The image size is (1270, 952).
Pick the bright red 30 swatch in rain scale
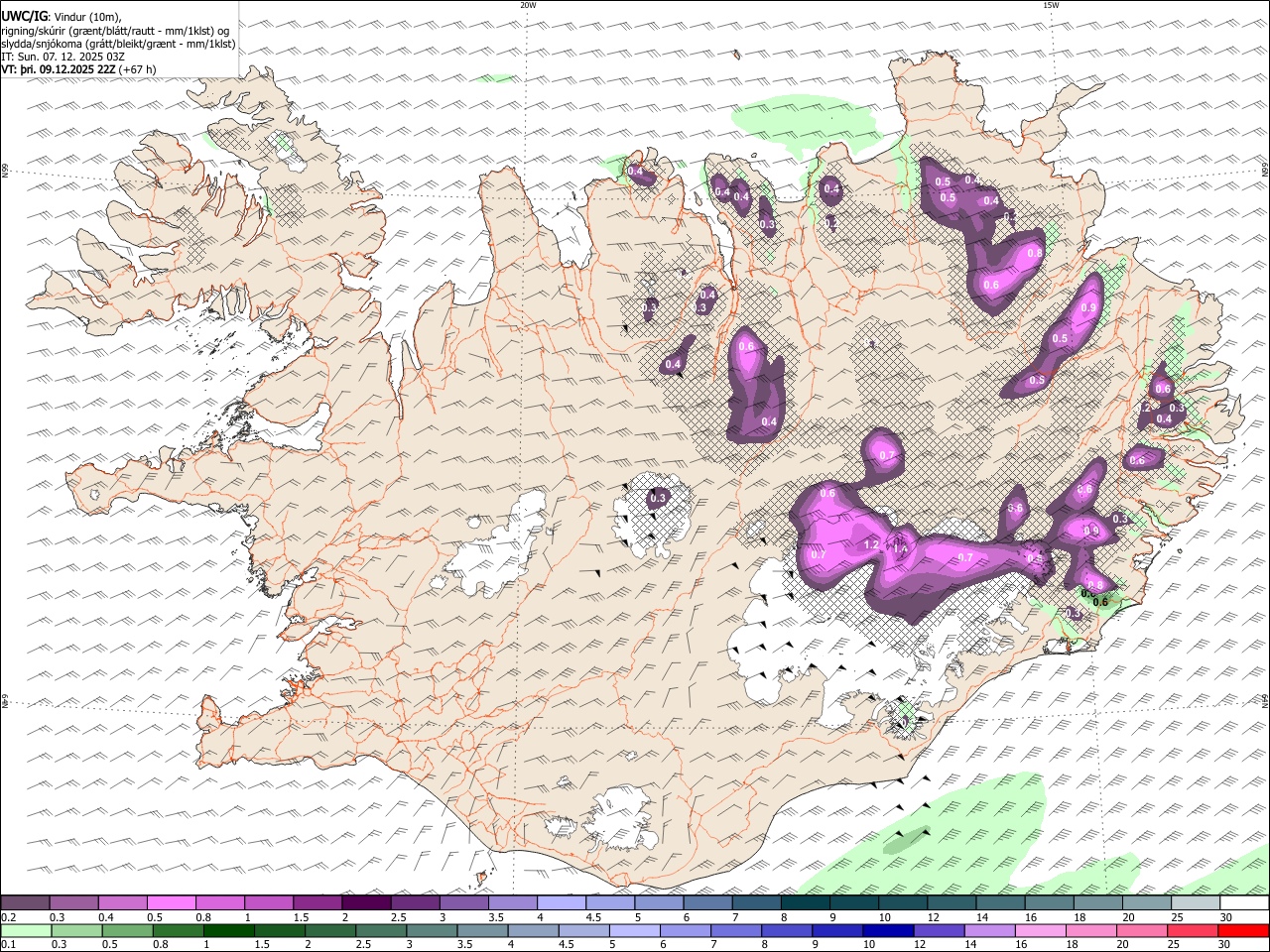tap(1243, 931)
